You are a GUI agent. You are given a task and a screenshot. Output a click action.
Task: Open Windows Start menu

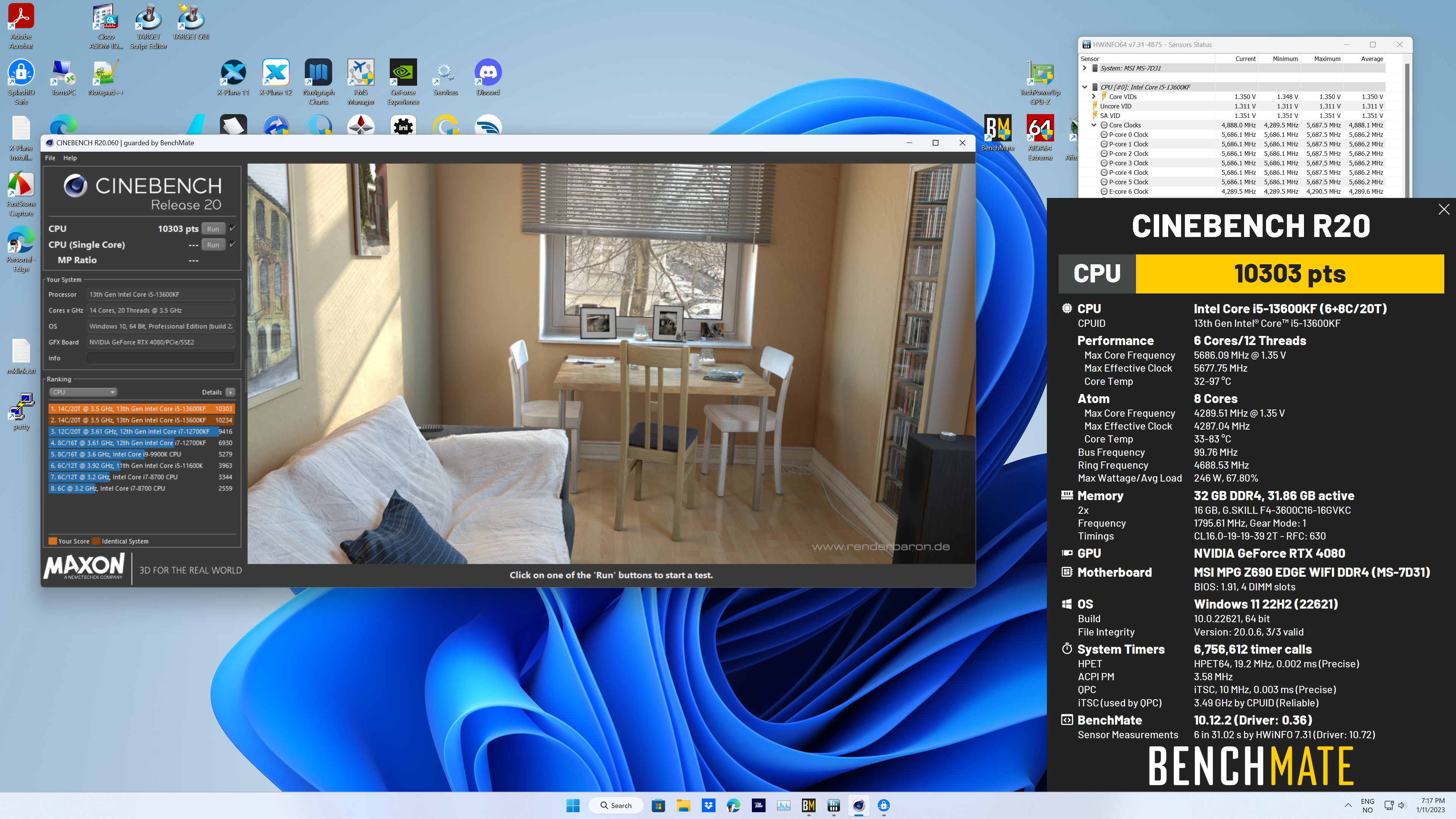click(573, 805)
